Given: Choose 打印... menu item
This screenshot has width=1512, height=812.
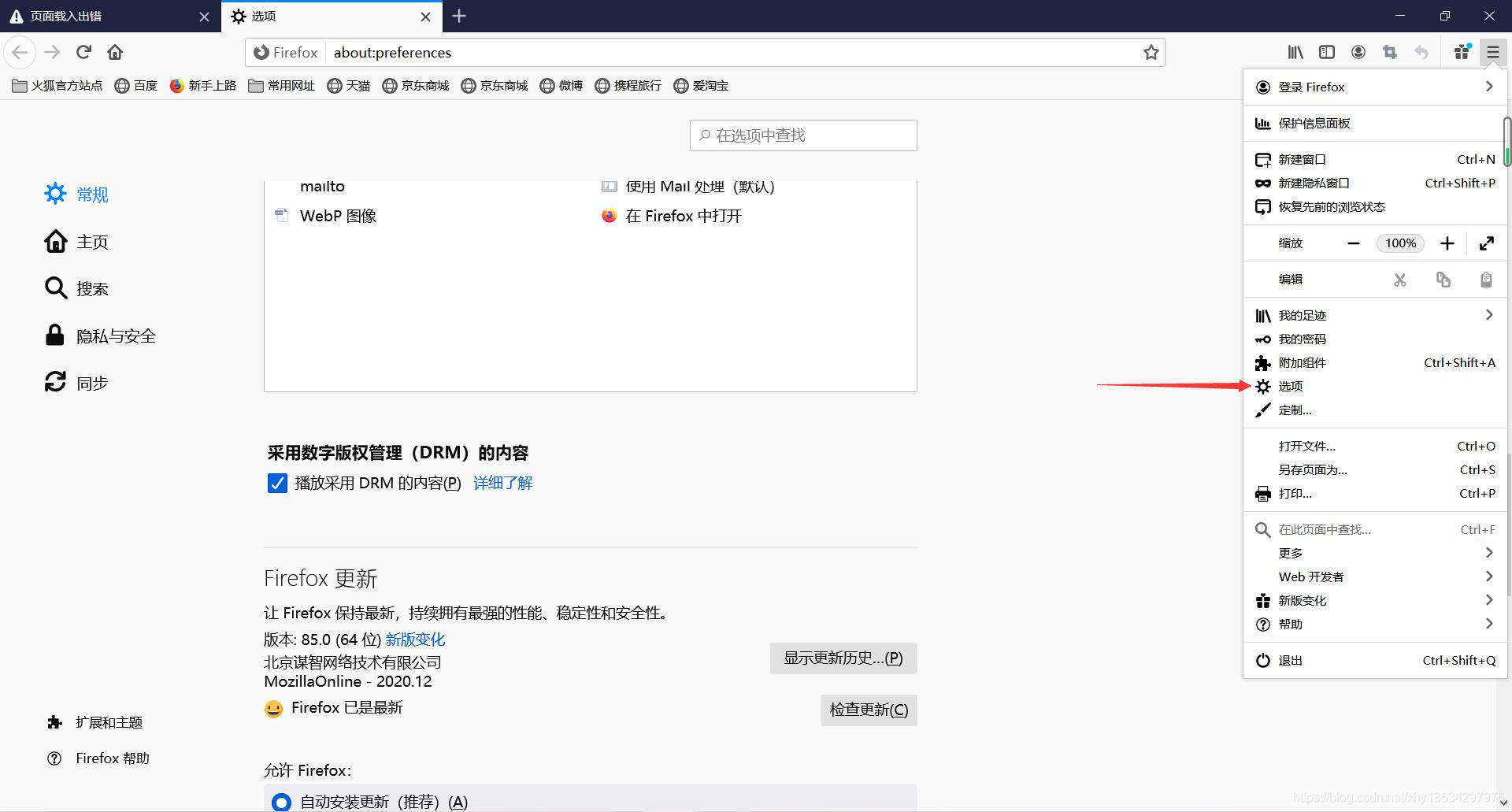Looking at the screenshot, I should click(x=1374, y=493).
